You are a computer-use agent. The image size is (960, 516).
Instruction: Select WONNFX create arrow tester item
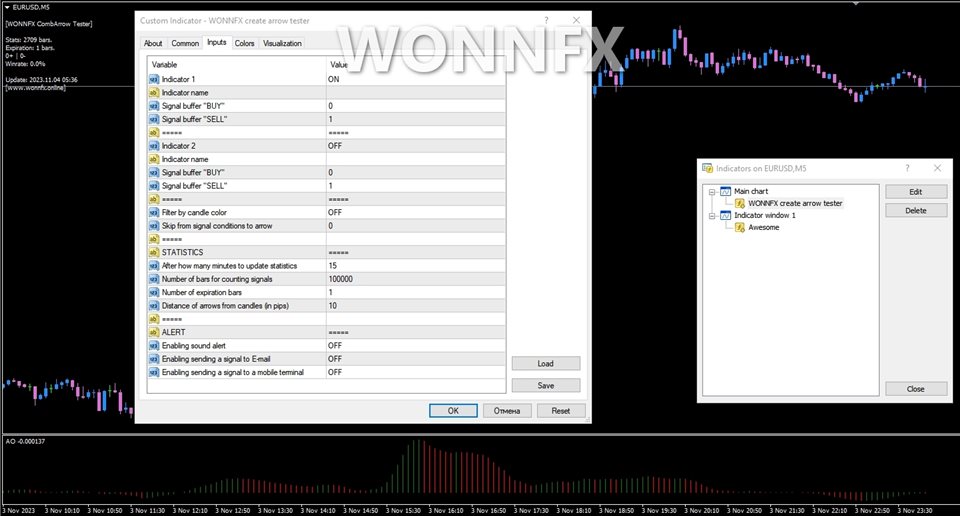(795, 203)
